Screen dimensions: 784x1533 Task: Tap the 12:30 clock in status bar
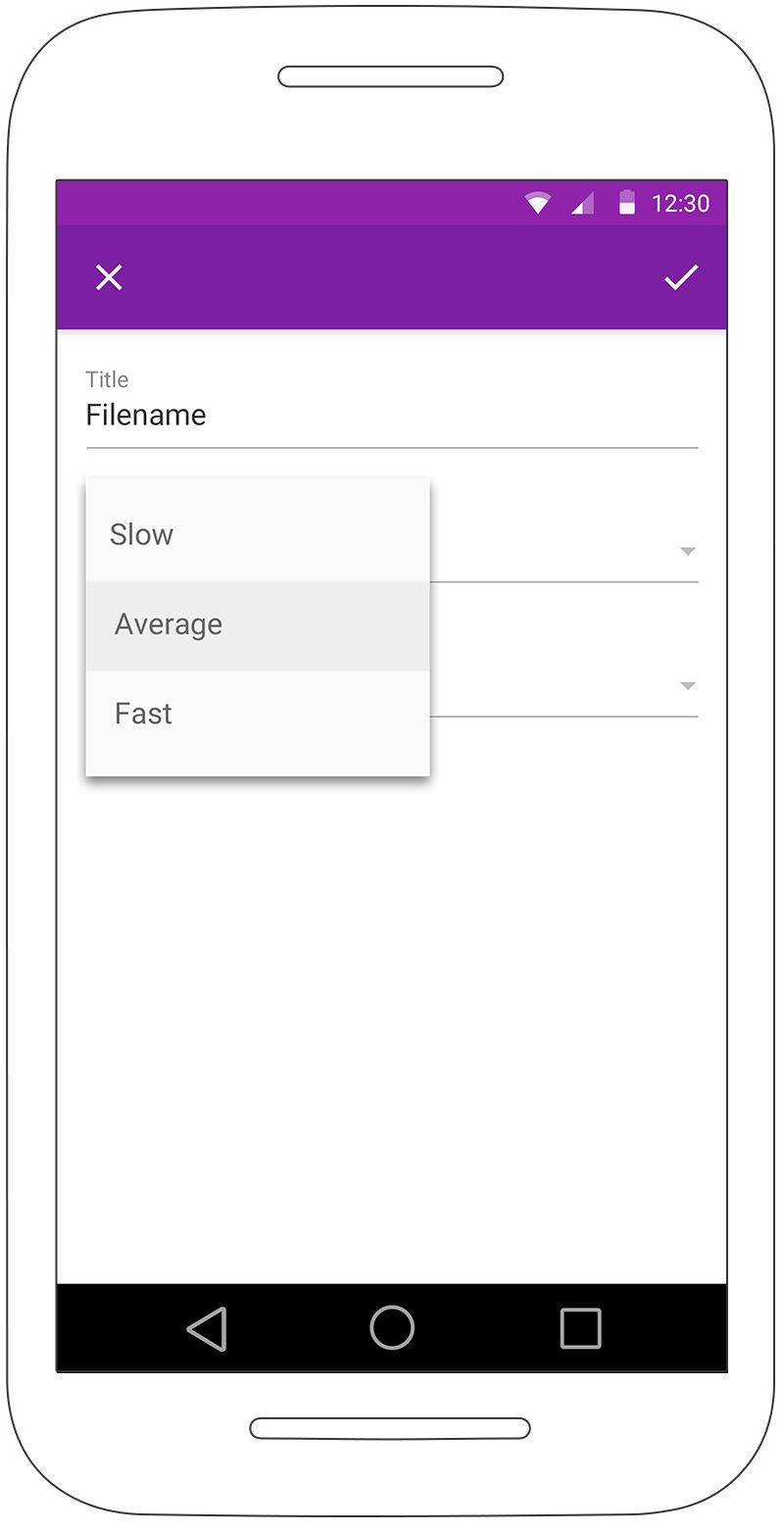681,203
